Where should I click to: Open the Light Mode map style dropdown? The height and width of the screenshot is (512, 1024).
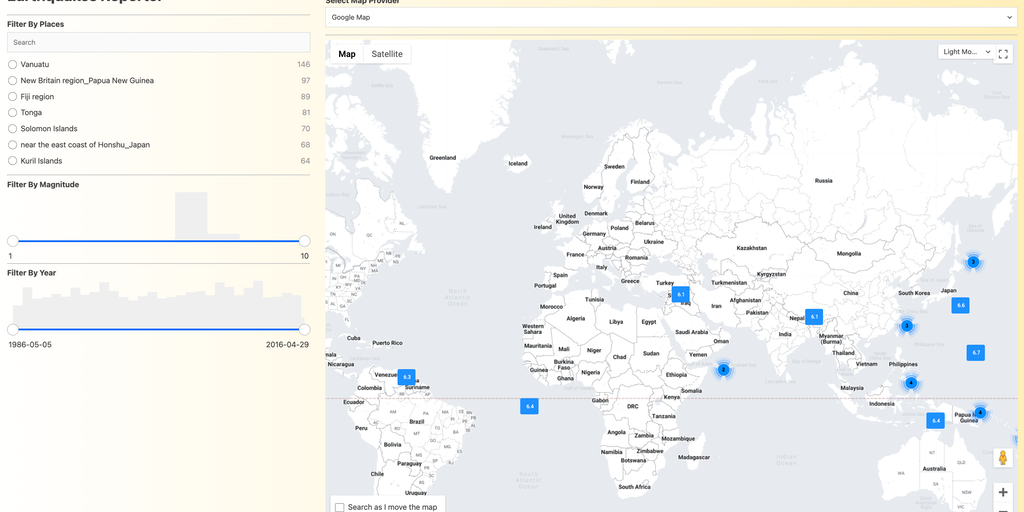966,52
